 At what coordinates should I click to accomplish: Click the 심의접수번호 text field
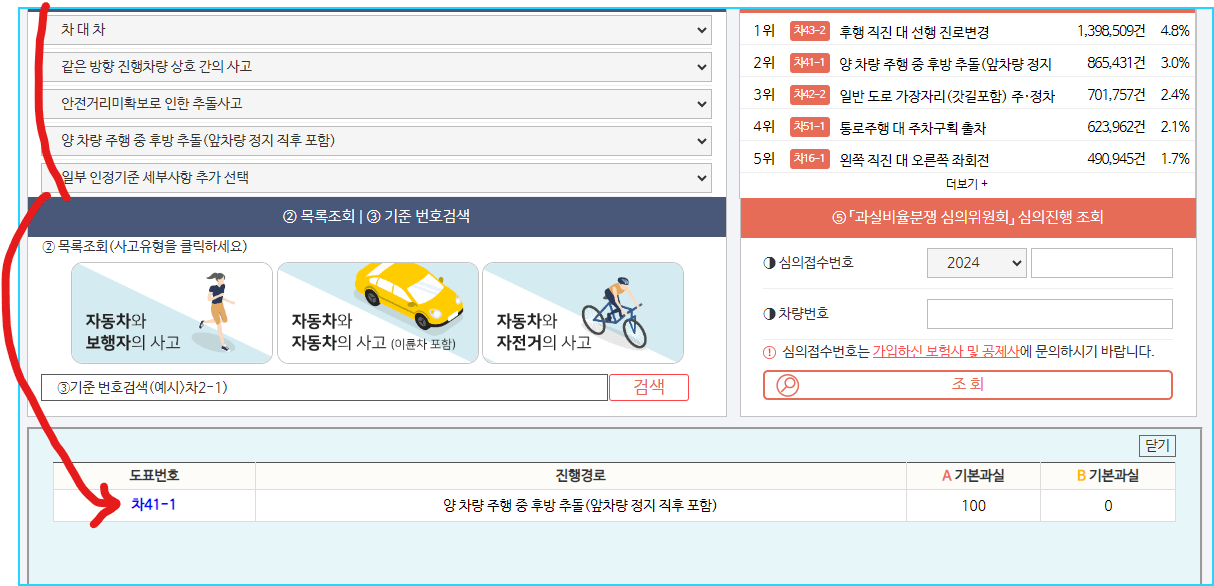1102,263
